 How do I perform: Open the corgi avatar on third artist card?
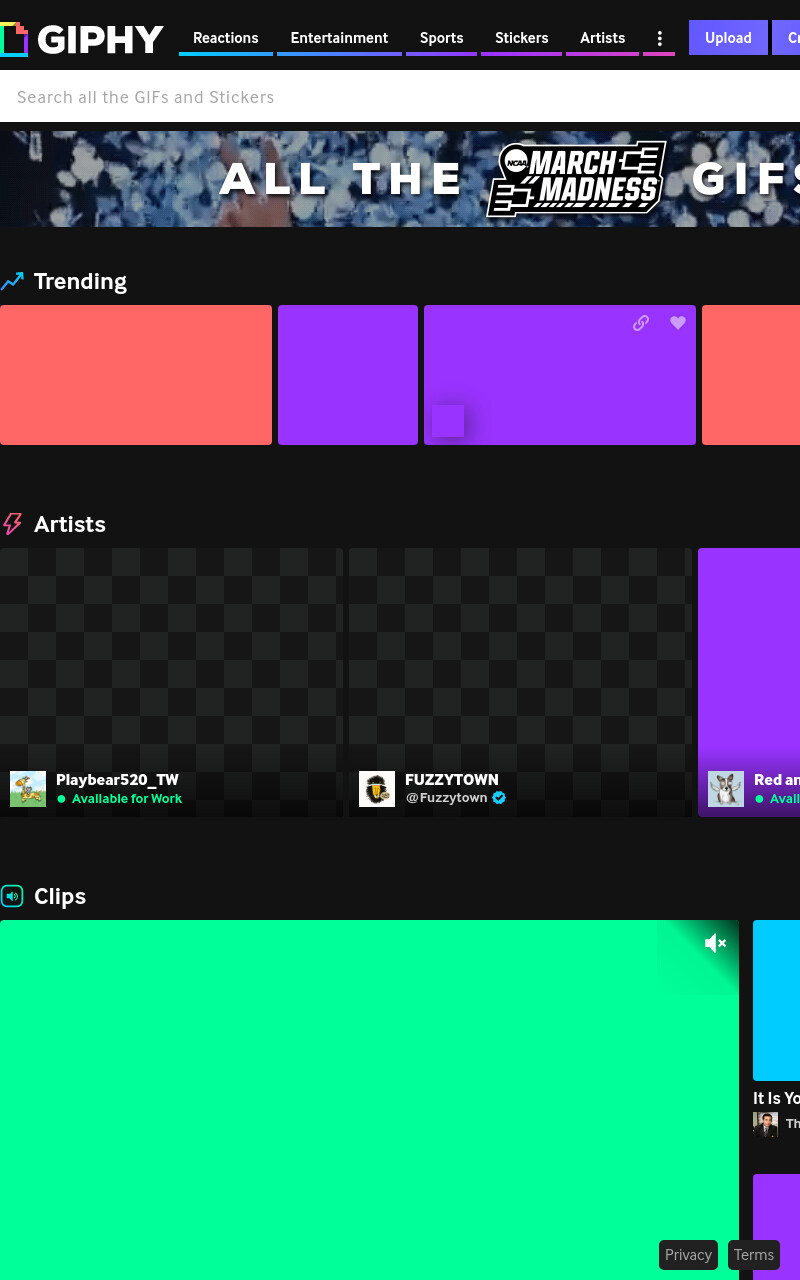click(x=726, y=789)
